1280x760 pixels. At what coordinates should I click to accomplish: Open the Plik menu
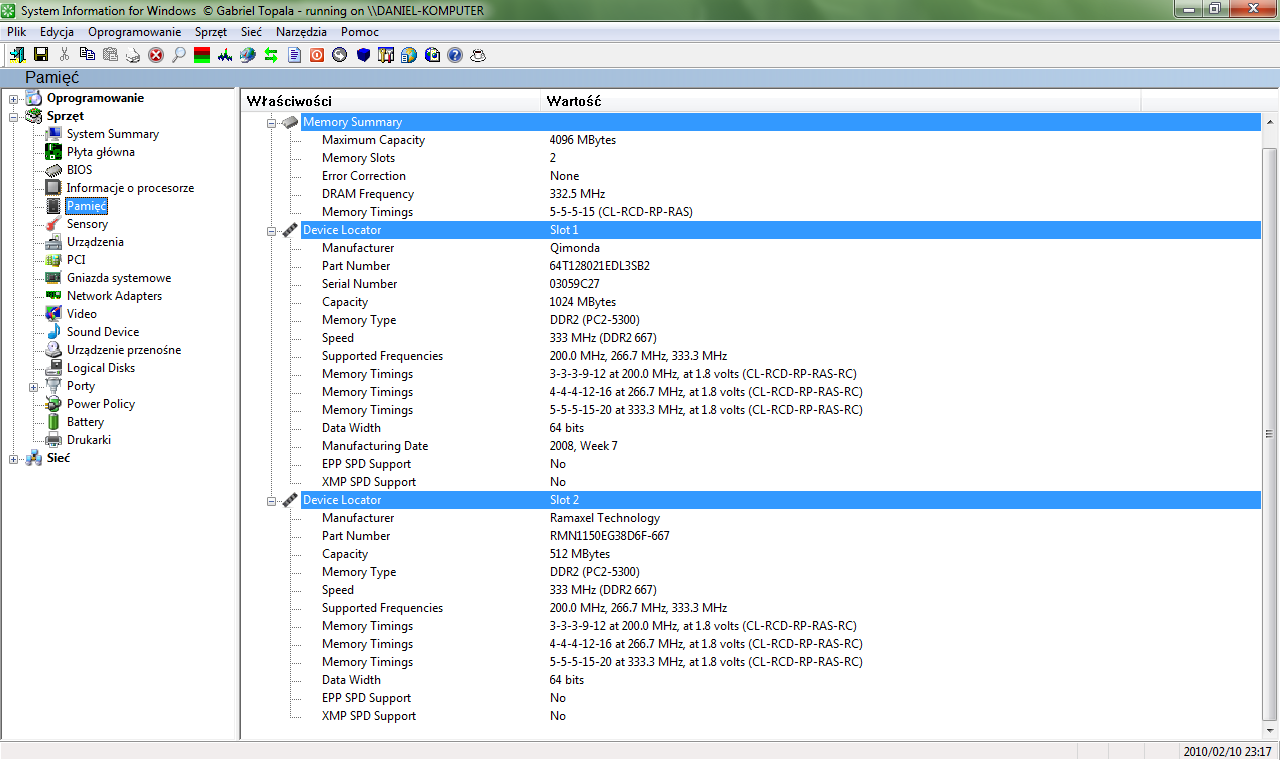[x=16, y=32]
